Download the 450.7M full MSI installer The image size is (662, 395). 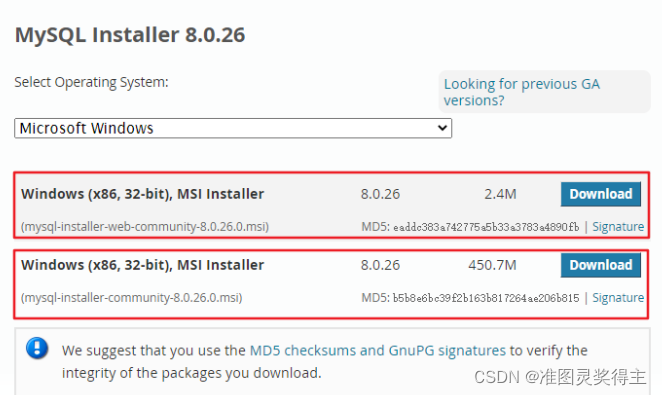click(x=601, y=265)
